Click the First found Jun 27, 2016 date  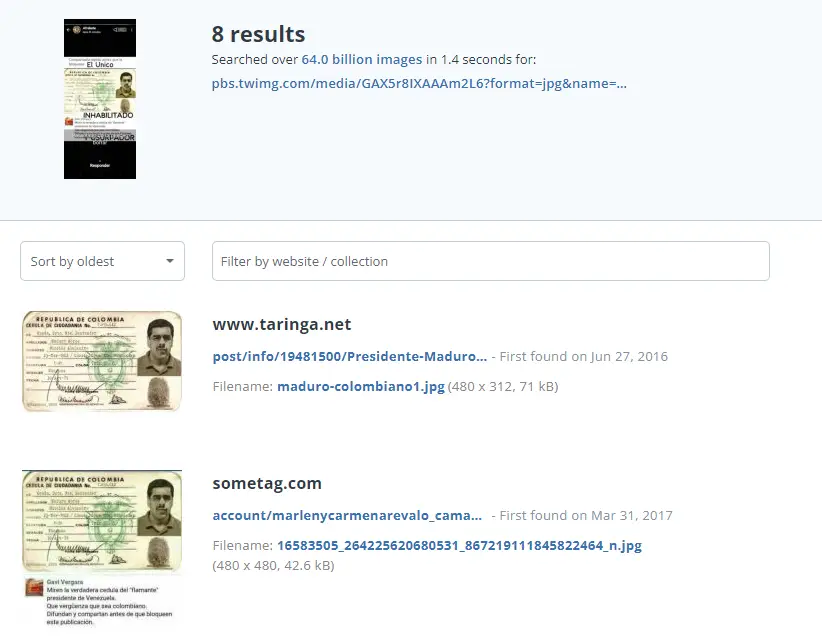click(x=584, y=356)
